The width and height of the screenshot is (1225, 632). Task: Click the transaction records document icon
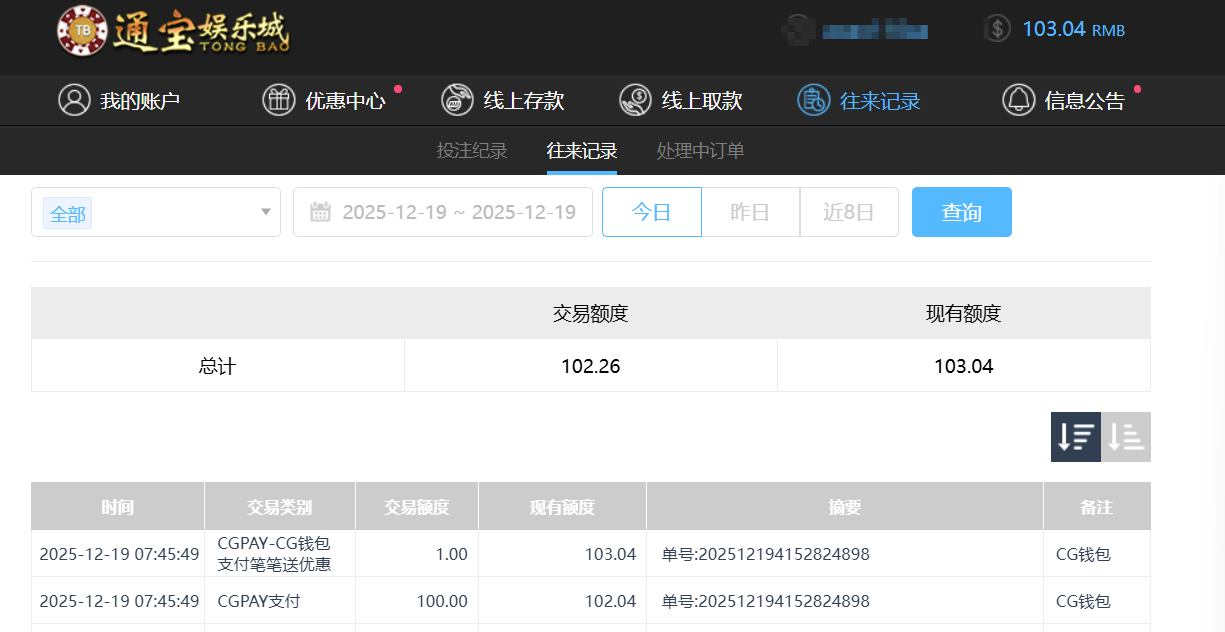(x=813, y=100)
